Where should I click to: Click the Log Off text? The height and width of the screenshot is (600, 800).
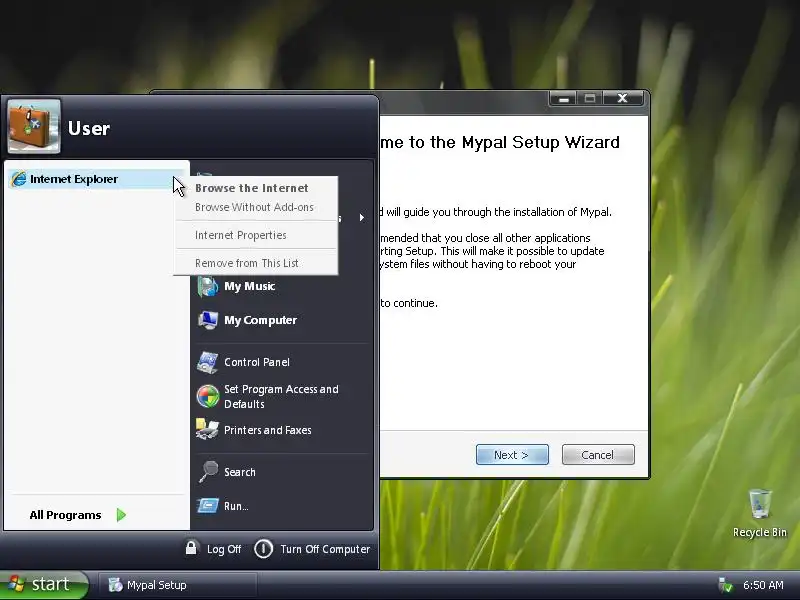[x=224, y=549]
